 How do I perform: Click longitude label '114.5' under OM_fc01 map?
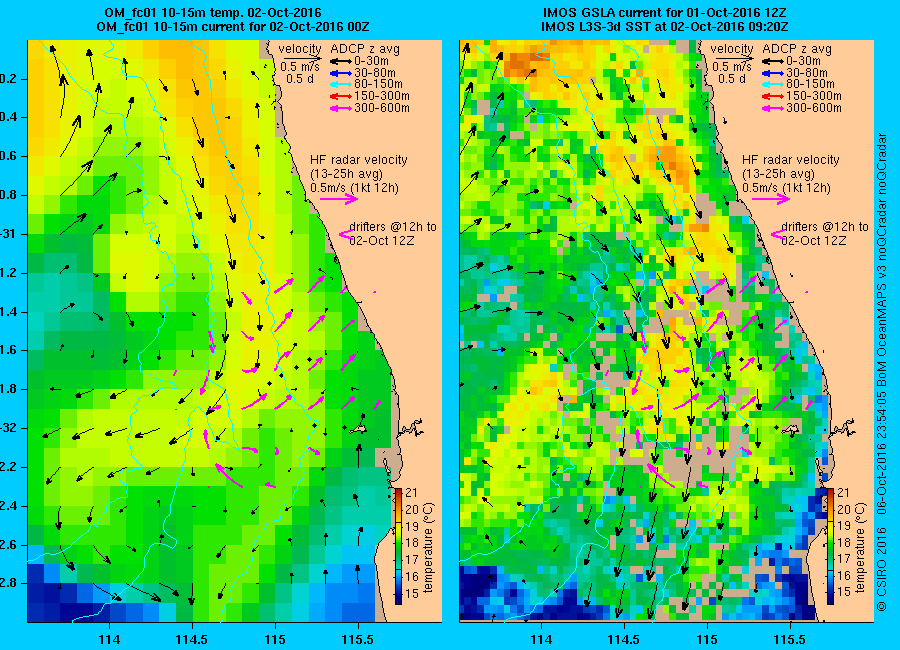tap(192, 639)
